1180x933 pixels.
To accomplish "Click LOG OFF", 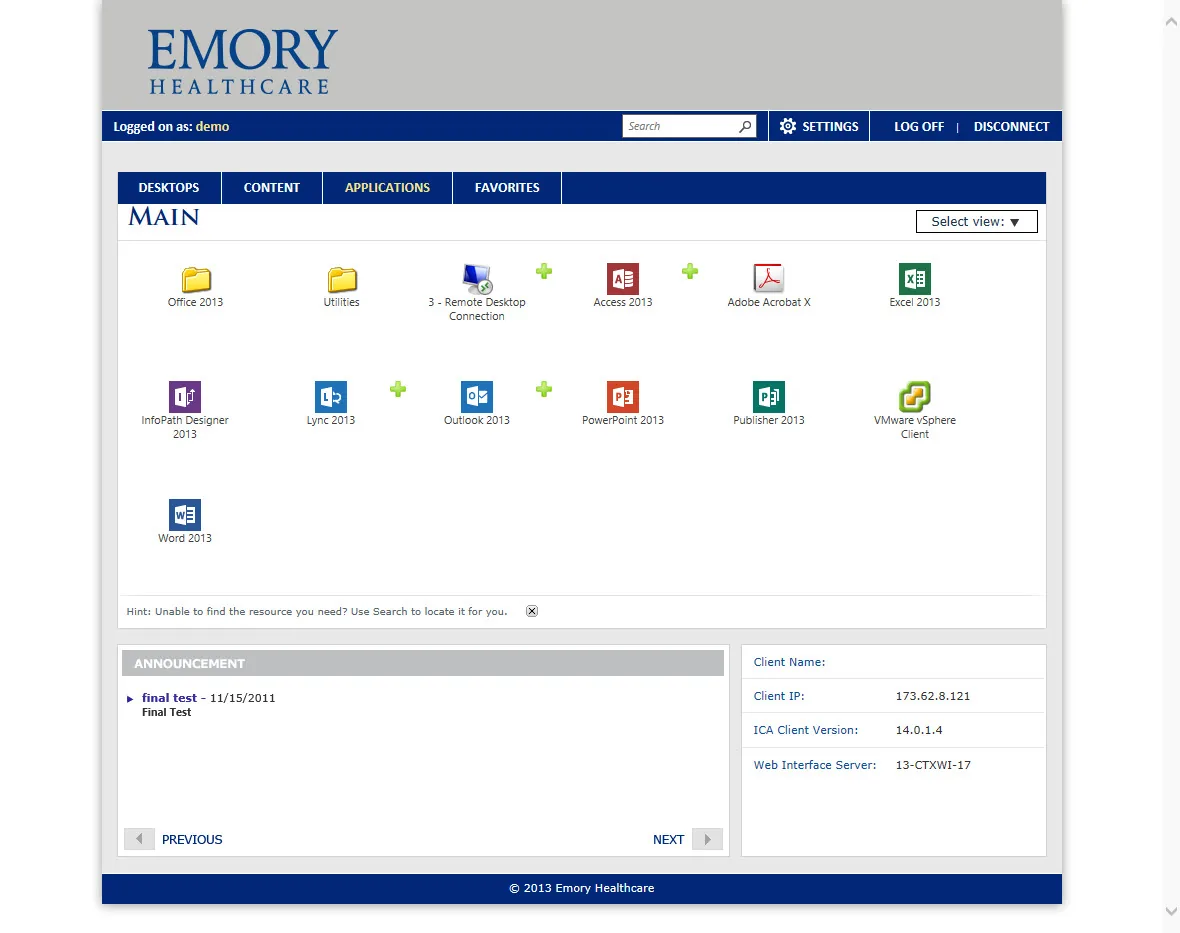I will (x=919, y=126).
